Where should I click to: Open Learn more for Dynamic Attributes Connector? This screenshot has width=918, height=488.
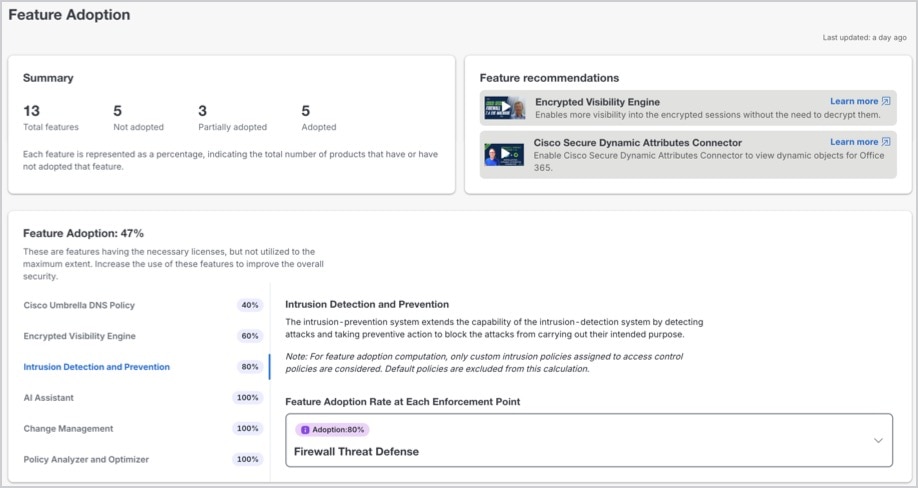[x=854, y=142]
